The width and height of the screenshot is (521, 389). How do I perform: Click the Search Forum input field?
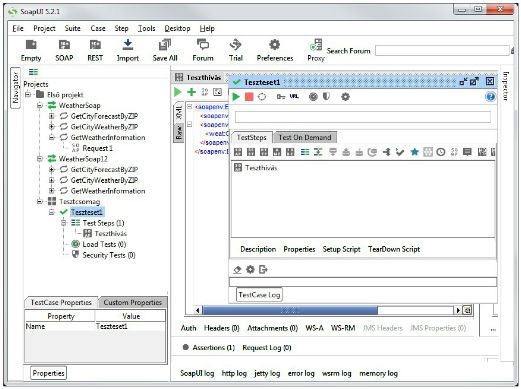(x=442, y=51)
